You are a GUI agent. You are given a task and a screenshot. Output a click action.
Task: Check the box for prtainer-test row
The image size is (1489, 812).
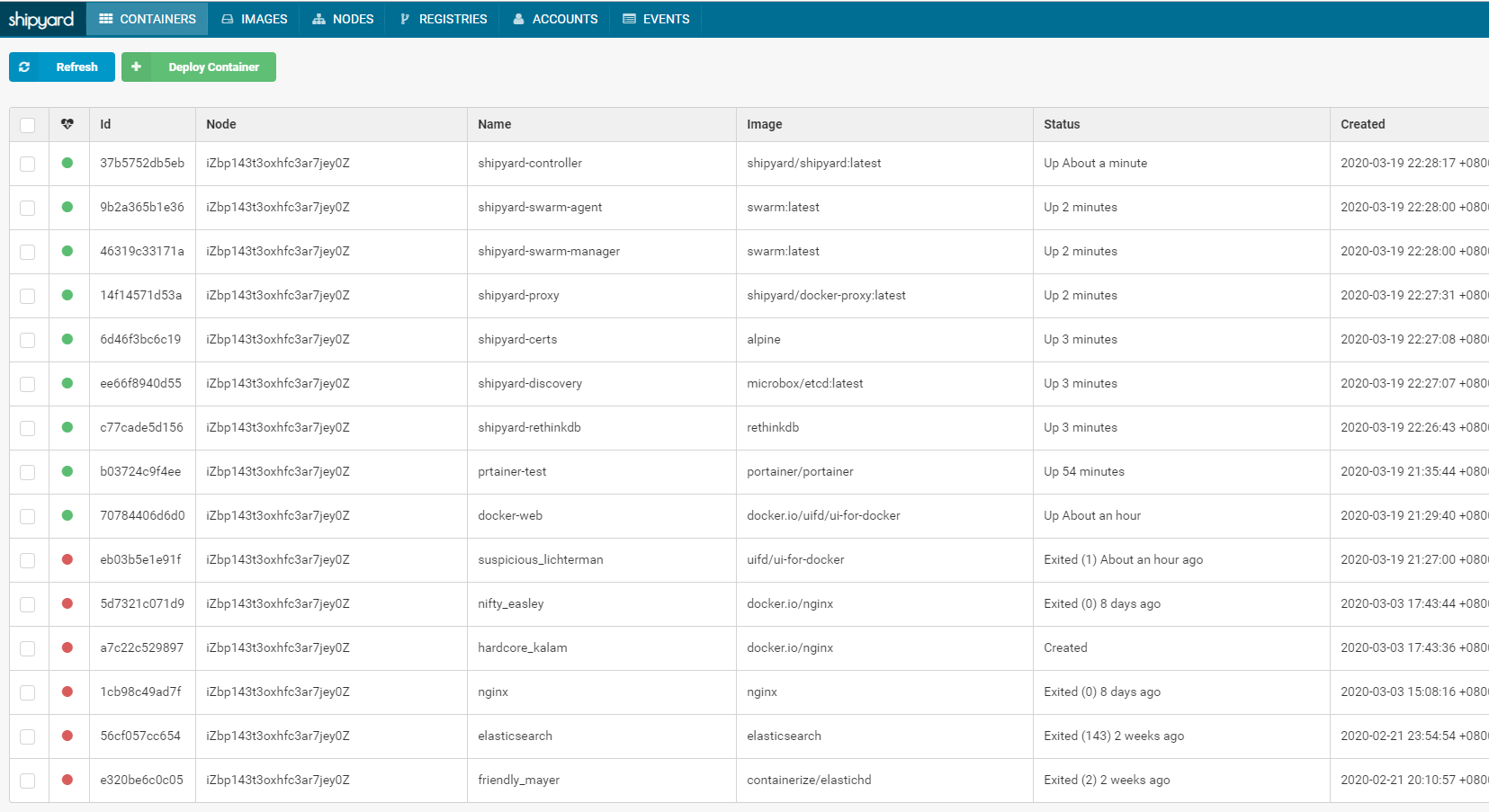click(x=28, y=472)
